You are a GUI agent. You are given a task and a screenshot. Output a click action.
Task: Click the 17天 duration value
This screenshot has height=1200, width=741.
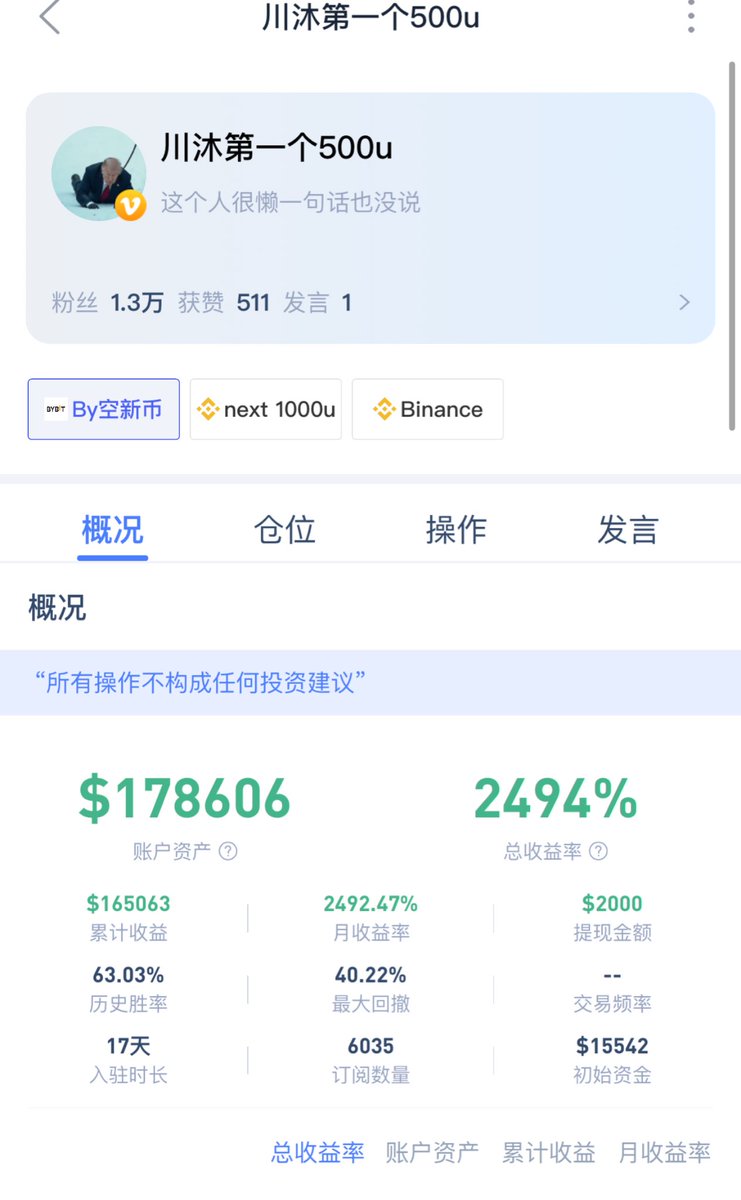coord(128,1046)
